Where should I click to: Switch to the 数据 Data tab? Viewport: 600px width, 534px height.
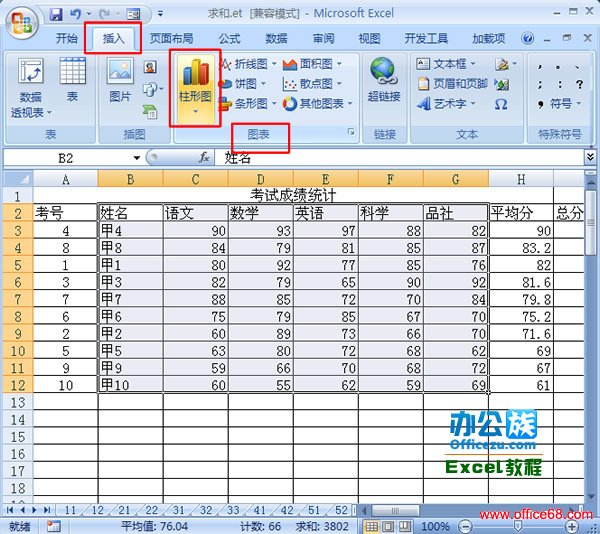point(276,38)
